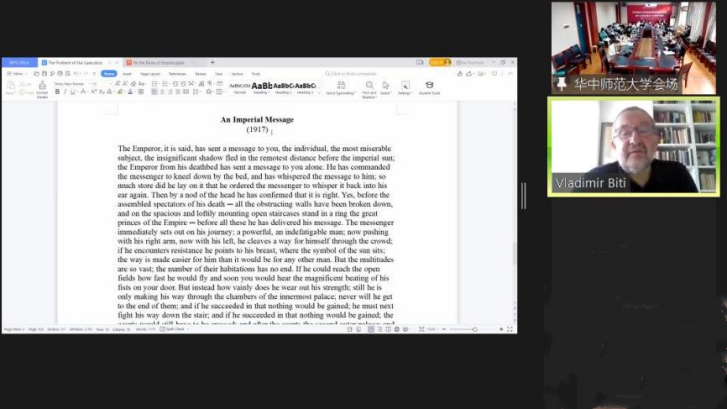Toggle Subscript formatting
The height and width of the screenshot is (409, 727).
tap(101, 92)
